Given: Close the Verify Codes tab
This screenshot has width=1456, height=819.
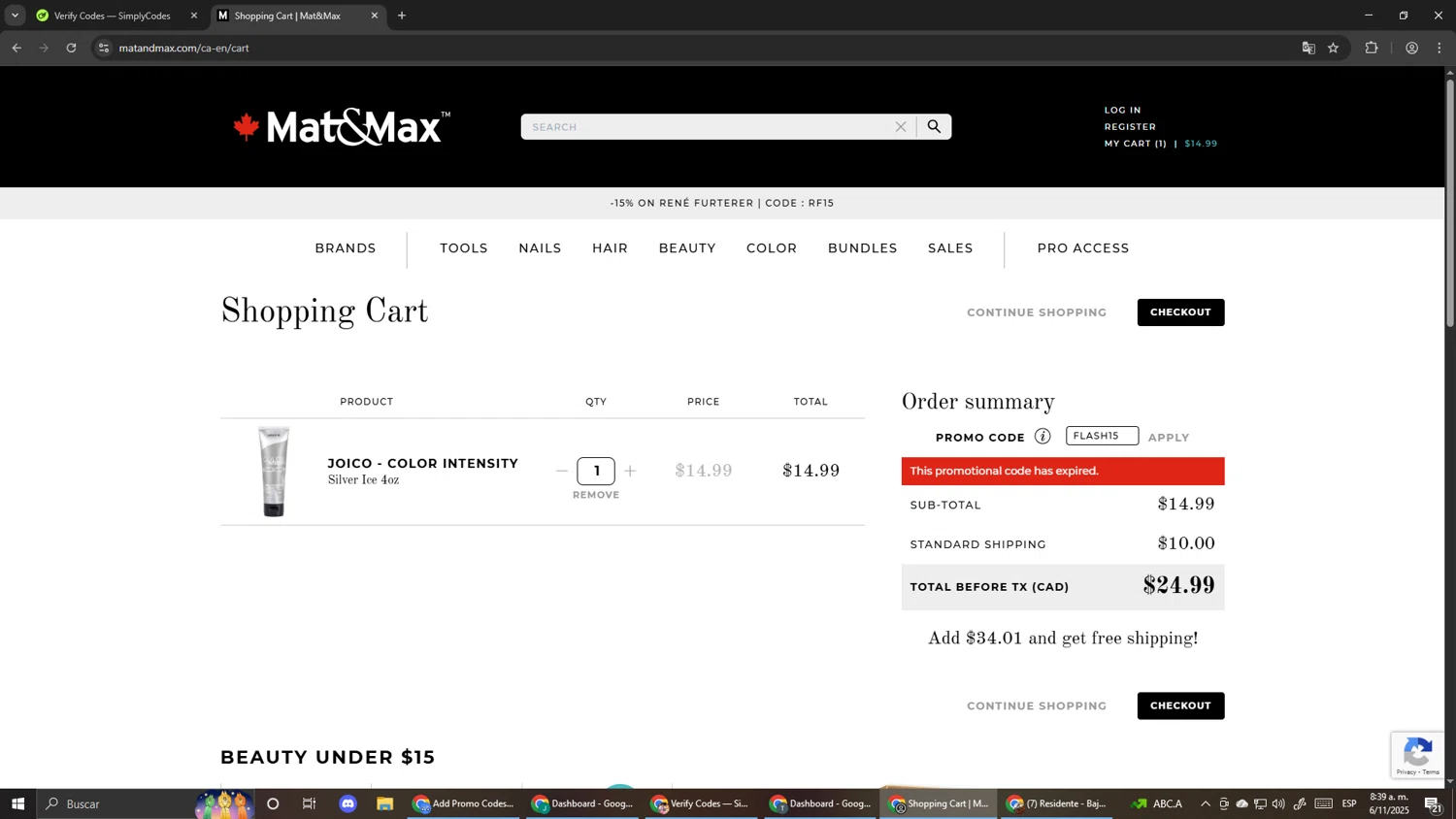Looking at the screenshot, I should tap(194, 16).
